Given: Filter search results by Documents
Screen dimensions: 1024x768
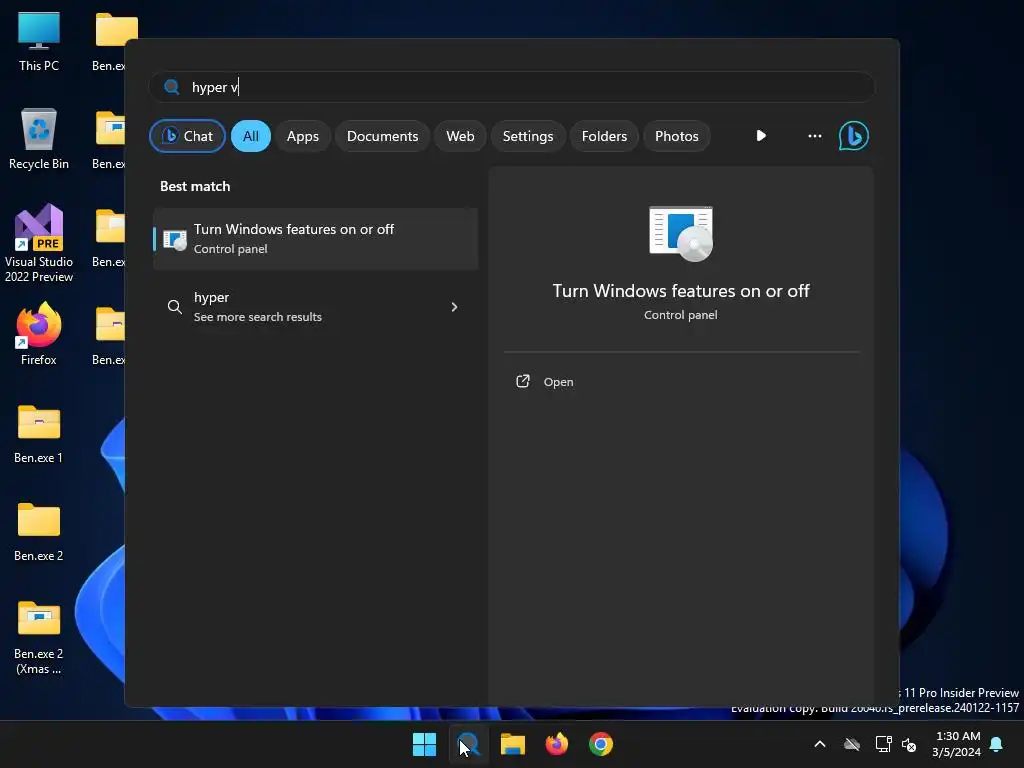Looking at the screenshot, I should click(382, 136).
